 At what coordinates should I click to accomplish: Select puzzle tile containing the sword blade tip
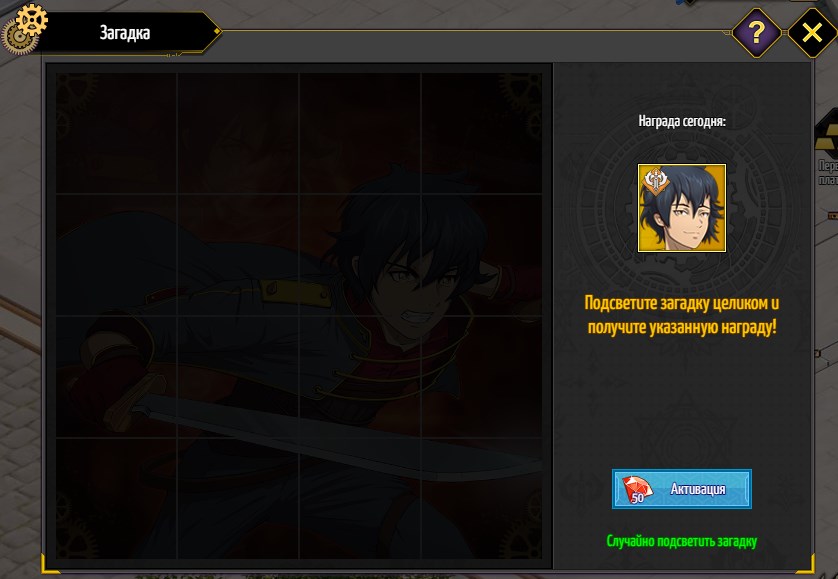coord(482,499)
